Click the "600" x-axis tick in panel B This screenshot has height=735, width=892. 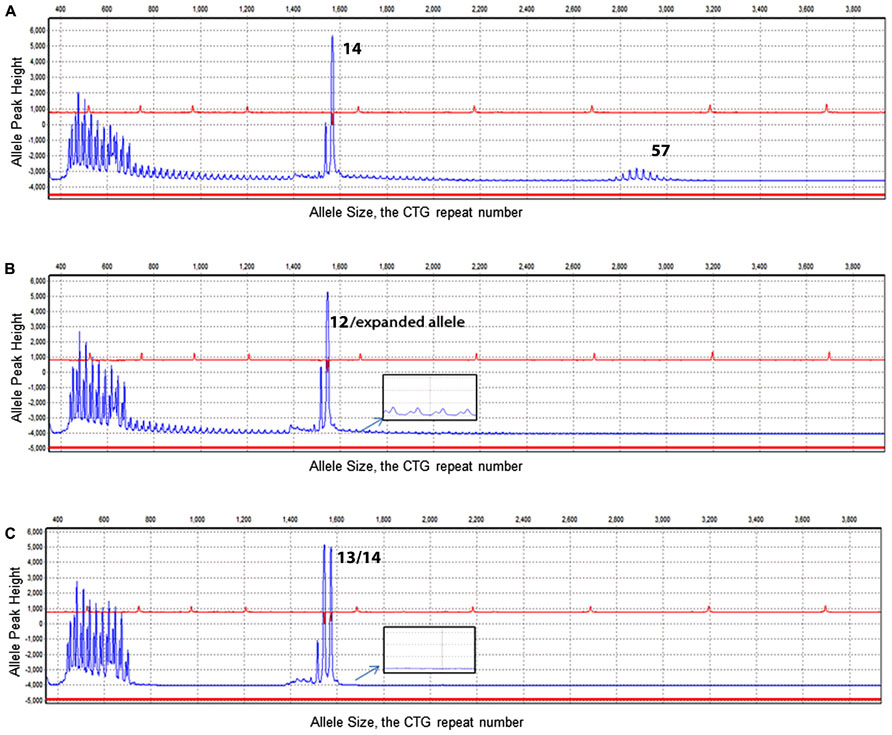click(x=107, y=266)
